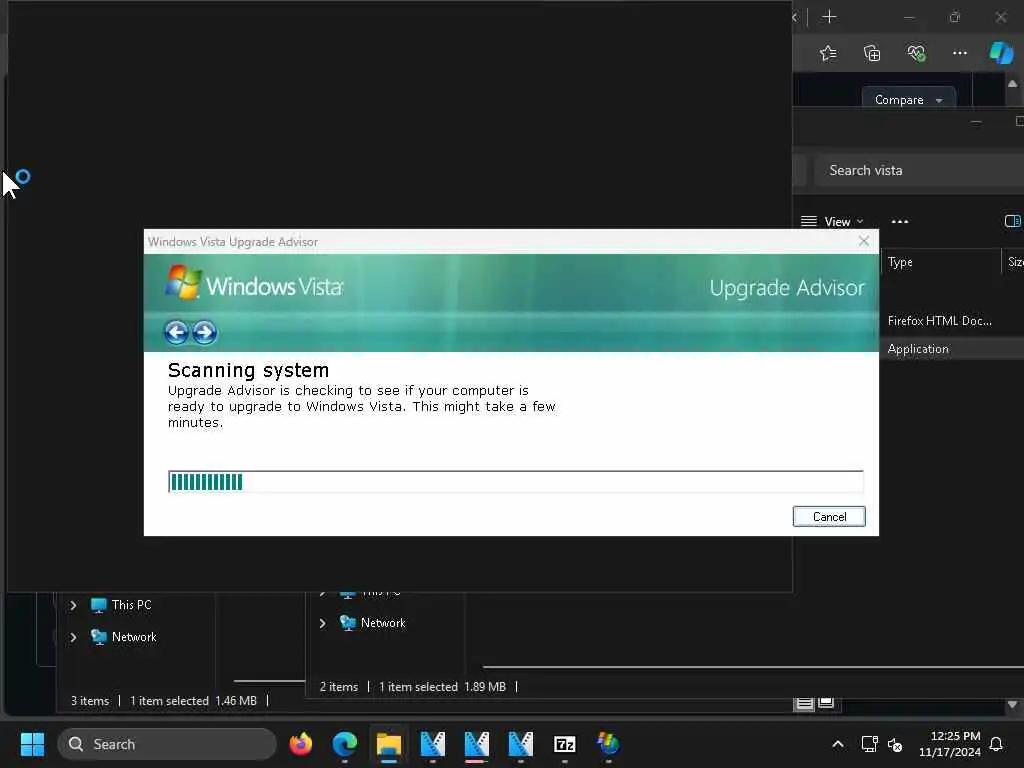Viewport: 1024px width, 768px height.
Task: Open the muted volume tray icon
Action: click(x=895, y=744)
